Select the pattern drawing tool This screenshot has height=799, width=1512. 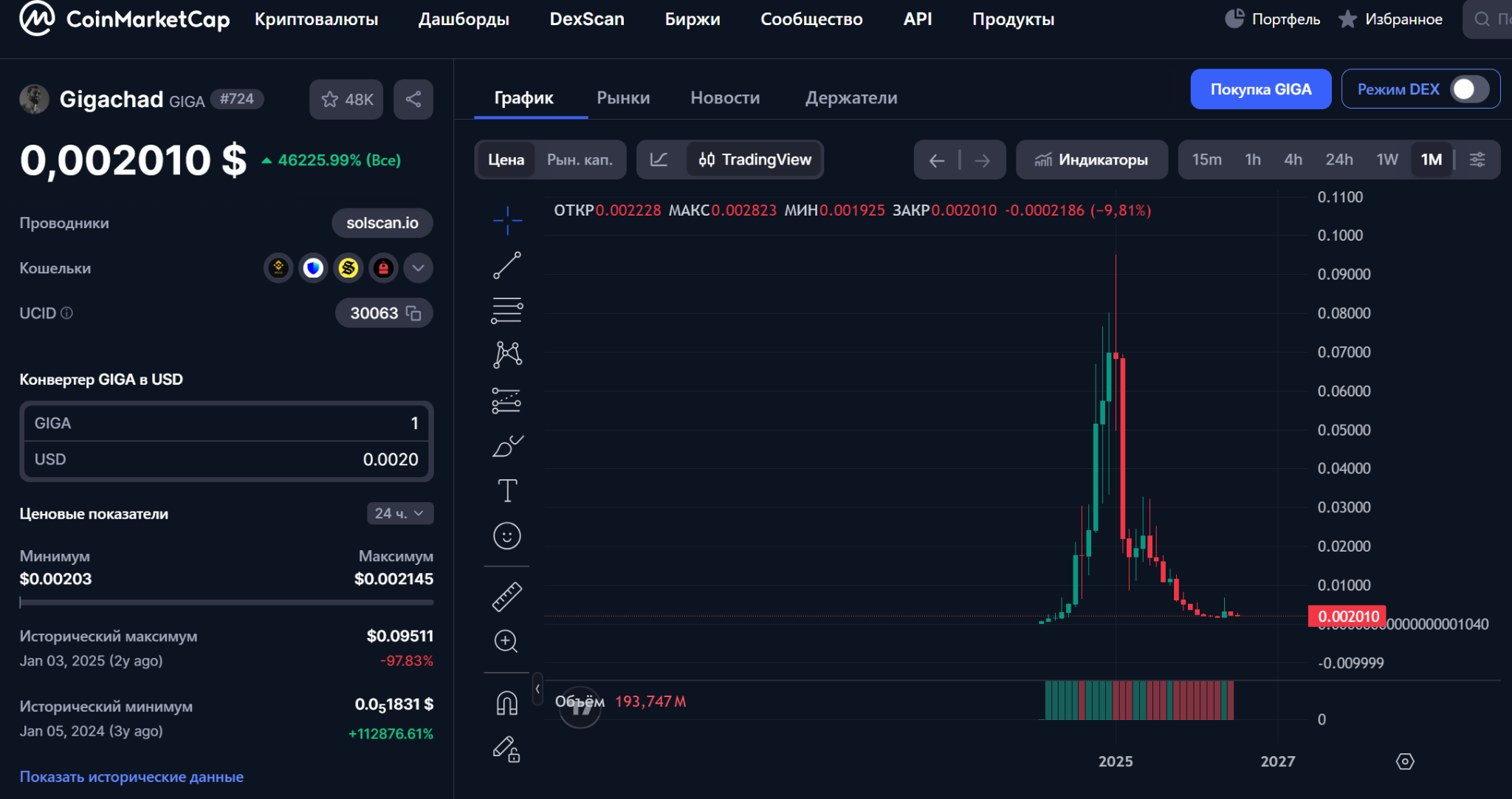tap(507, 355)
